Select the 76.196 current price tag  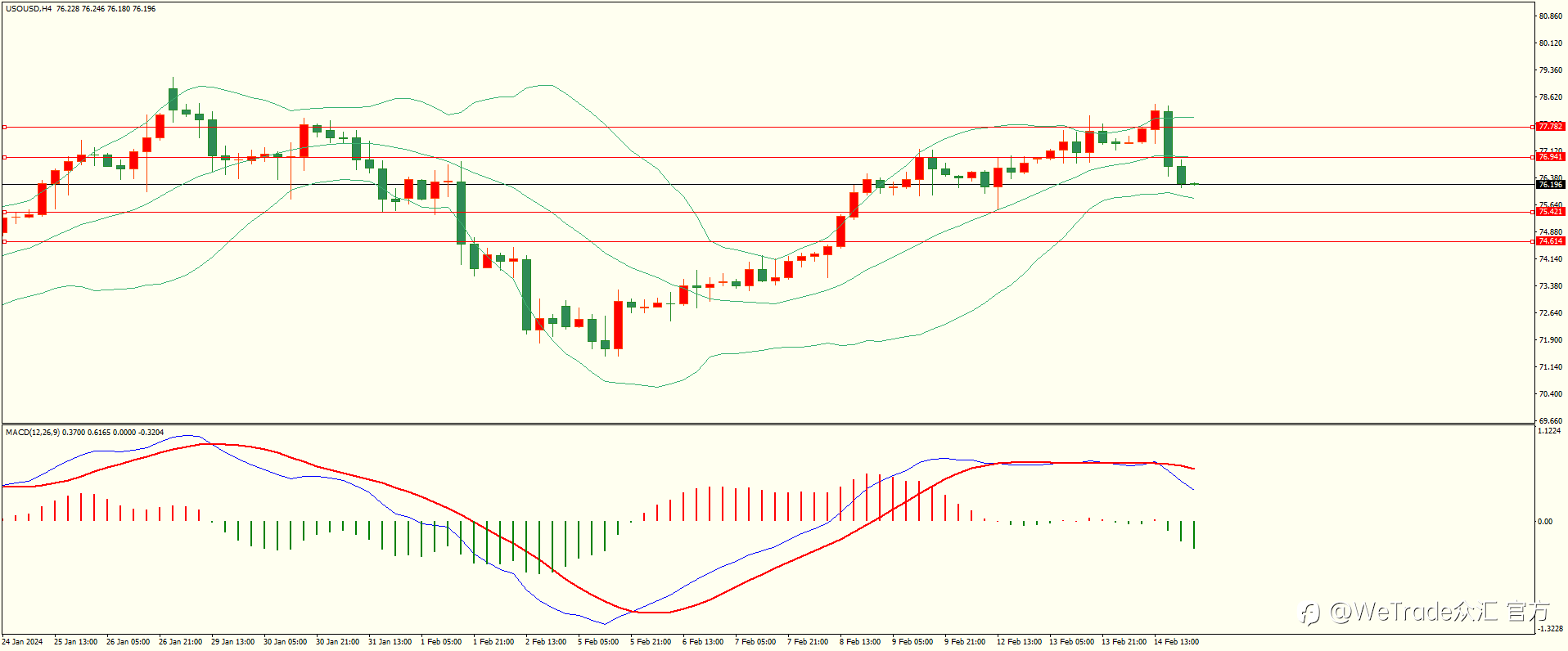click(1550, 185)
